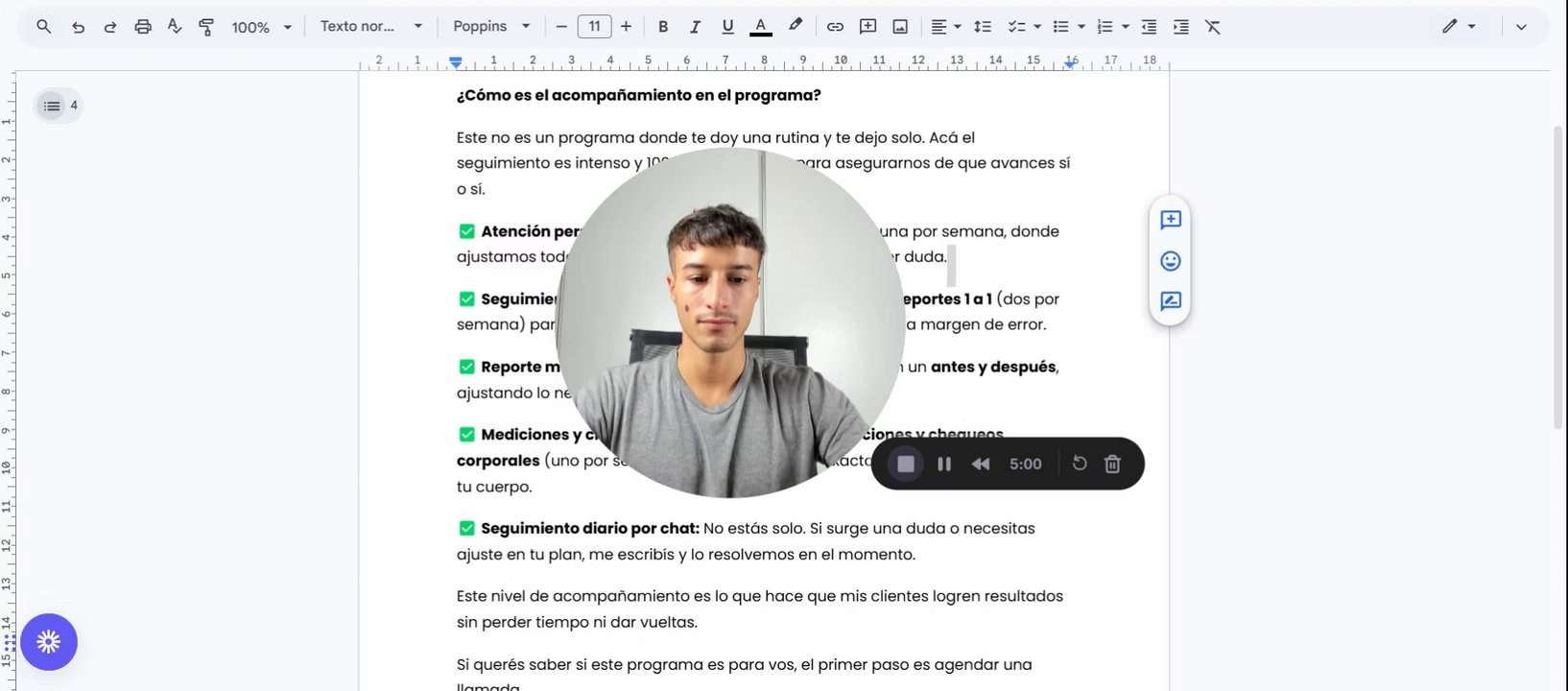The width and height of the screenshot is (1568, 691).
Task: Open the paragraph style dropdown
Action: (x=371, y=27)
